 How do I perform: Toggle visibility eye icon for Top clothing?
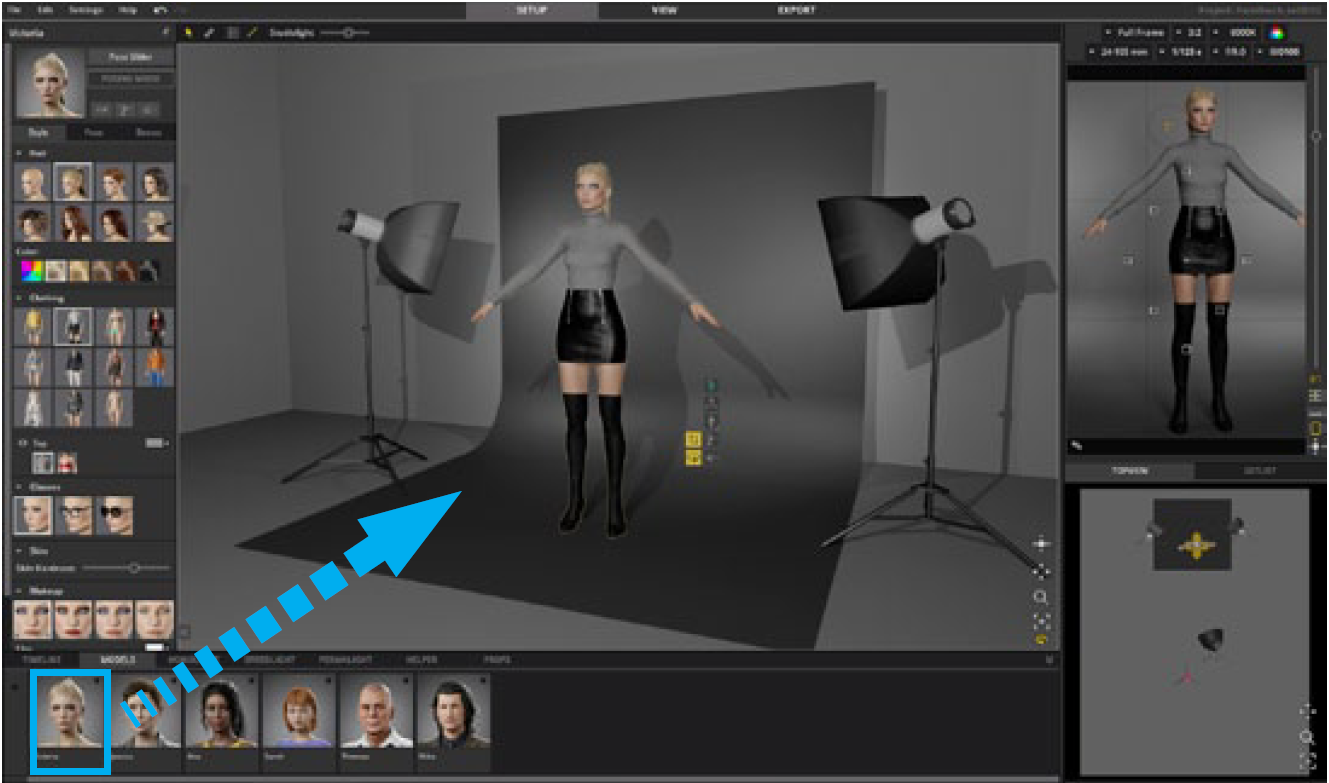[22, 442]
